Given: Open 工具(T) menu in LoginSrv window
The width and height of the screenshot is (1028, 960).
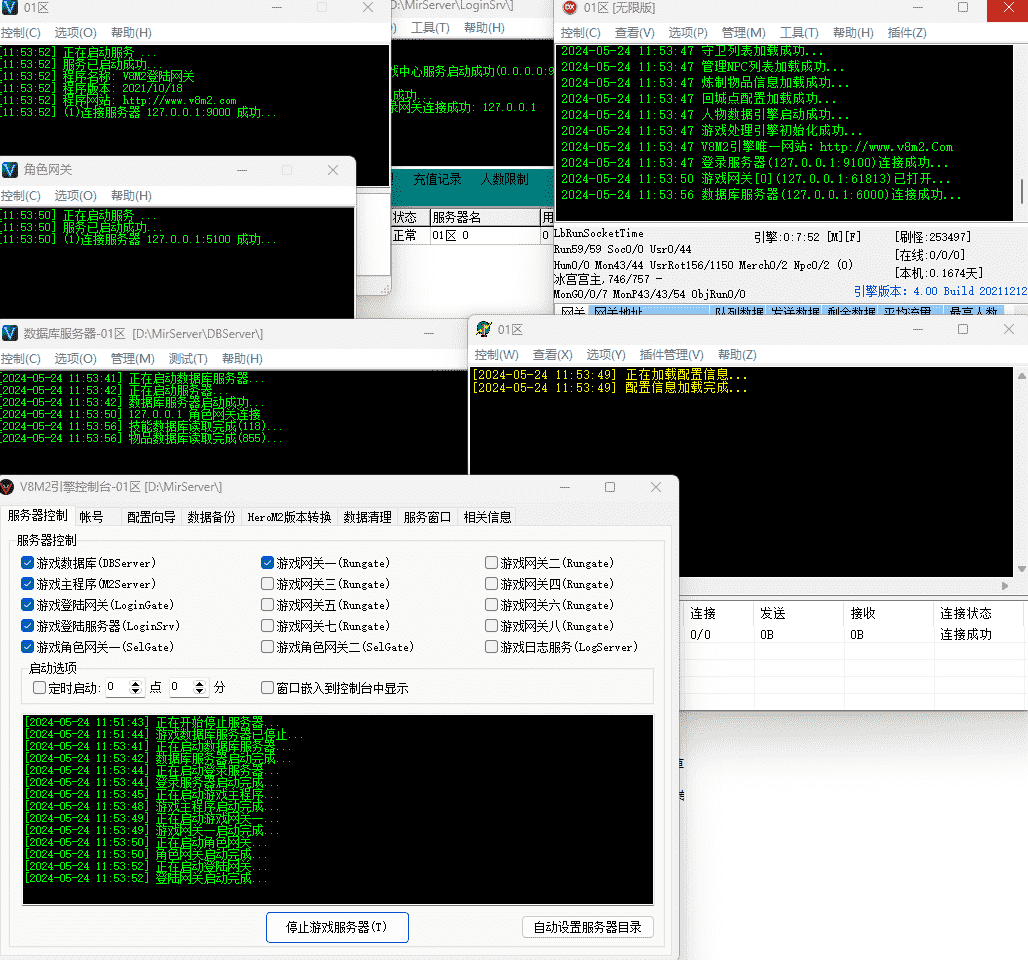Looking at the screenshot, I should pyautogui.click(x=430, y=28).
